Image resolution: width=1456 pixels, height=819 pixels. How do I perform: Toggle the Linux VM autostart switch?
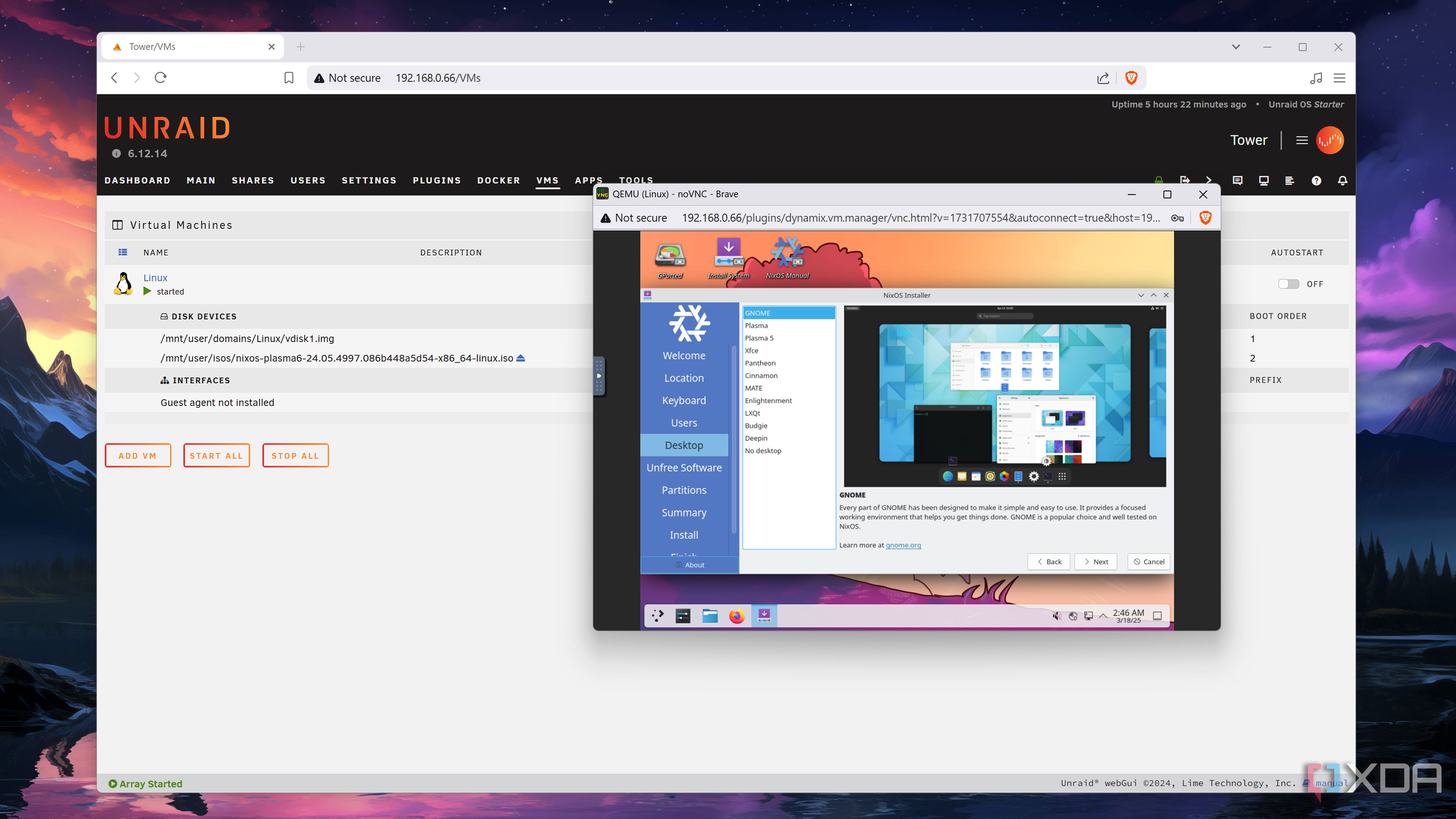pos(1289,284)
